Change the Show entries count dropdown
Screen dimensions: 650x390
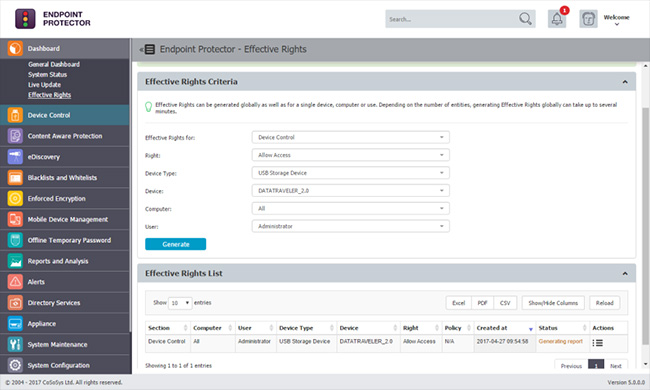(x=180, y=303)
